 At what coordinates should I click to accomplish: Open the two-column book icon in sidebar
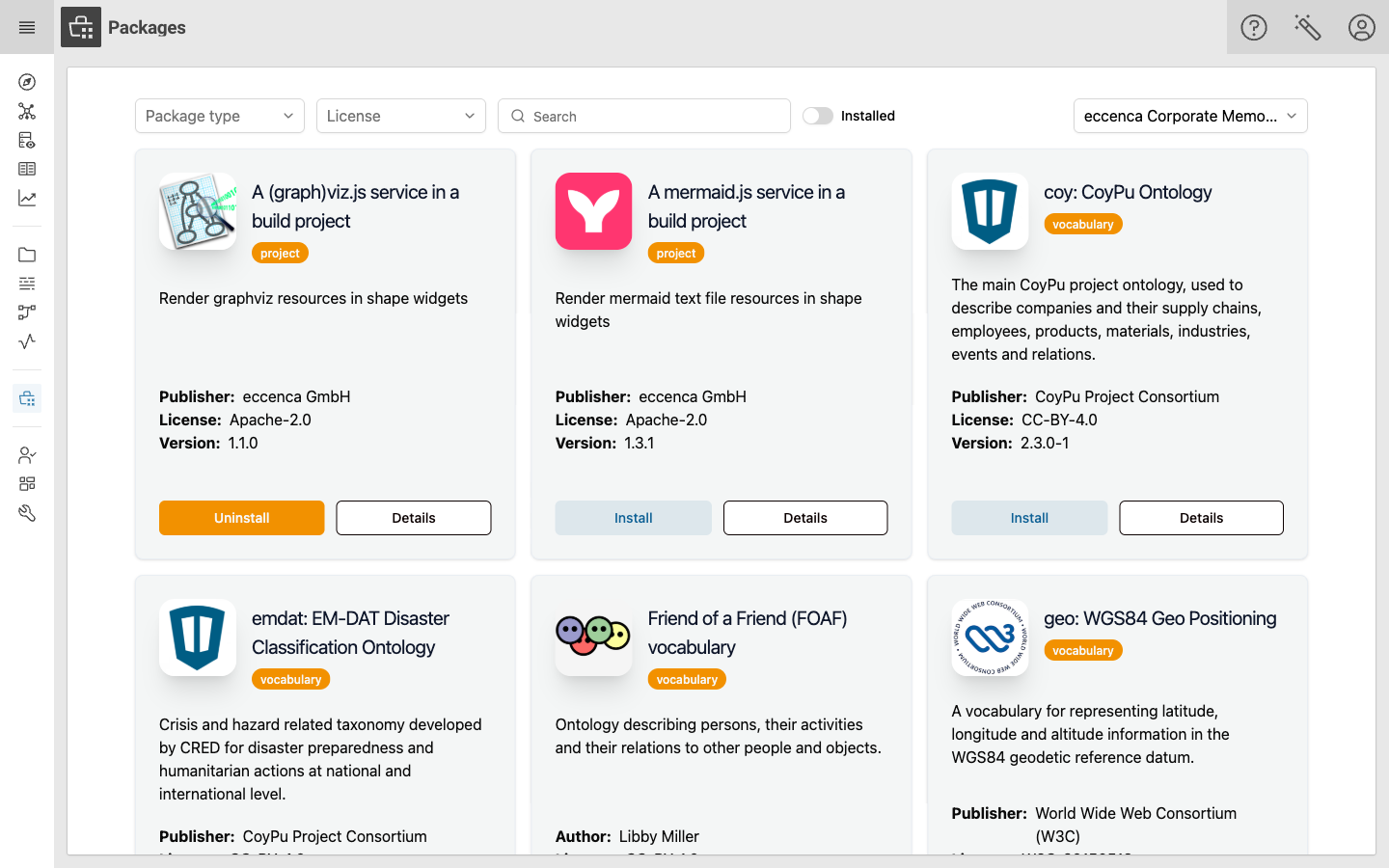click(27, 169)
